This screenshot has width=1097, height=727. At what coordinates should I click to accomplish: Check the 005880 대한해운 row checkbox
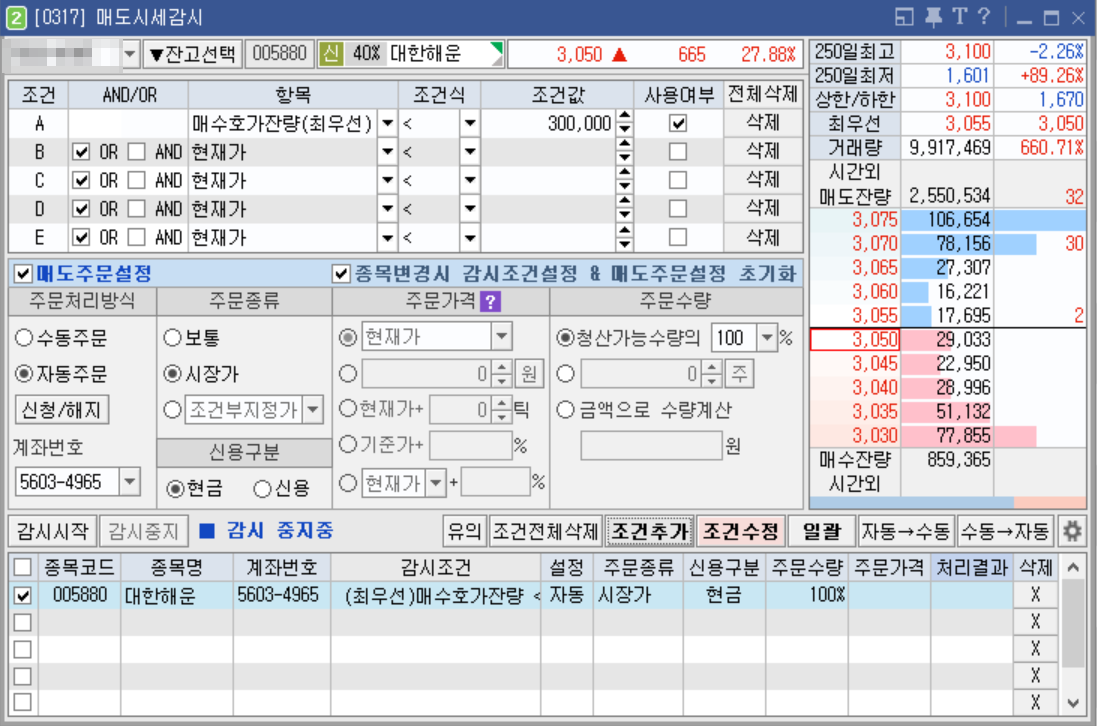click(x=23, y=595)
